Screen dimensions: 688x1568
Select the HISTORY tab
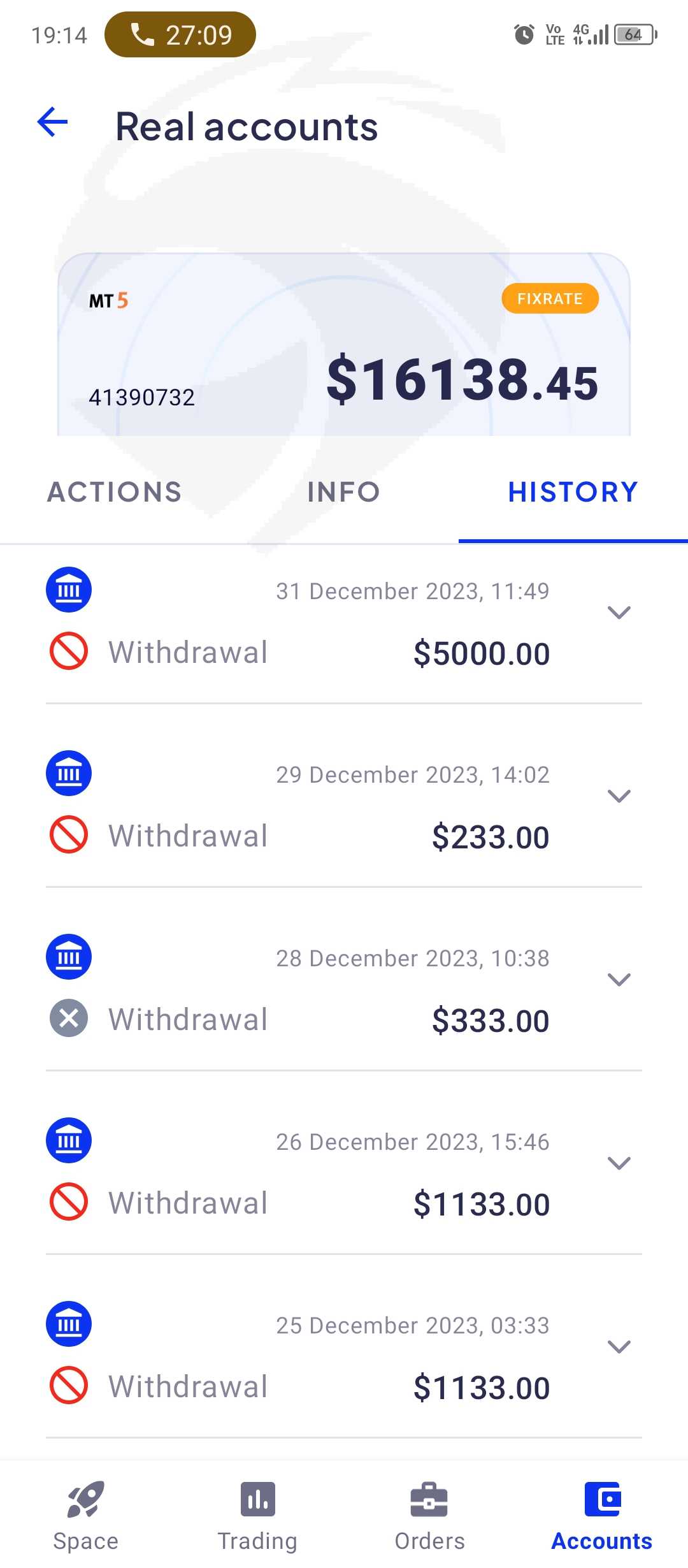(x=573, y=492)
